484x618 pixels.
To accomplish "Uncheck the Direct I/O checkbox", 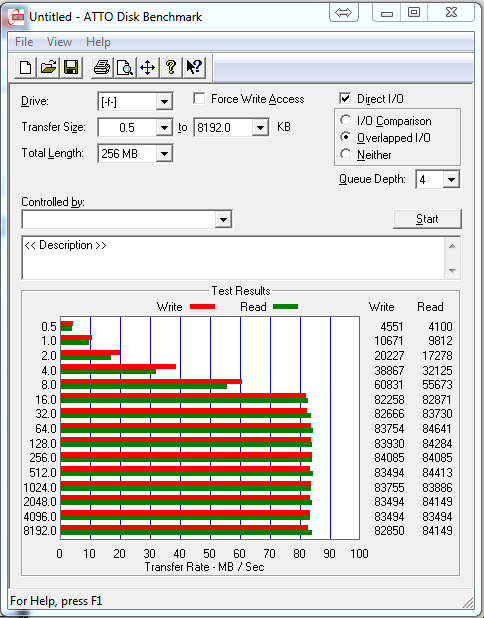I will pyautogui.click(x=345, y=98).
